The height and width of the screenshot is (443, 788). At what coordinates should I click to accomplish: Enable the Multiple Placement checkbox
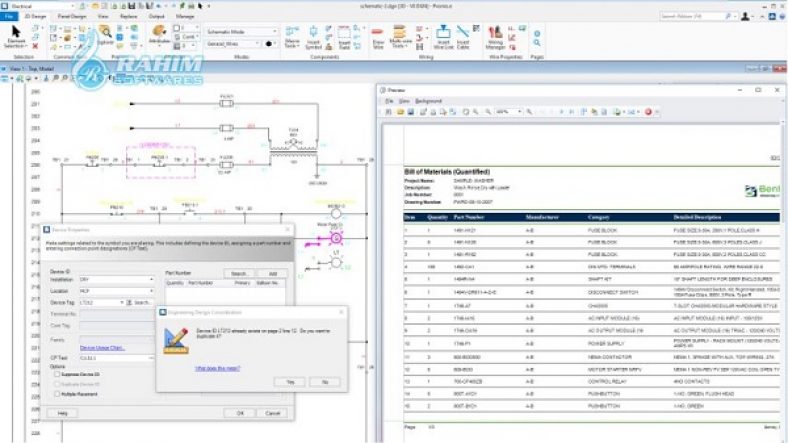pos(56,393)
